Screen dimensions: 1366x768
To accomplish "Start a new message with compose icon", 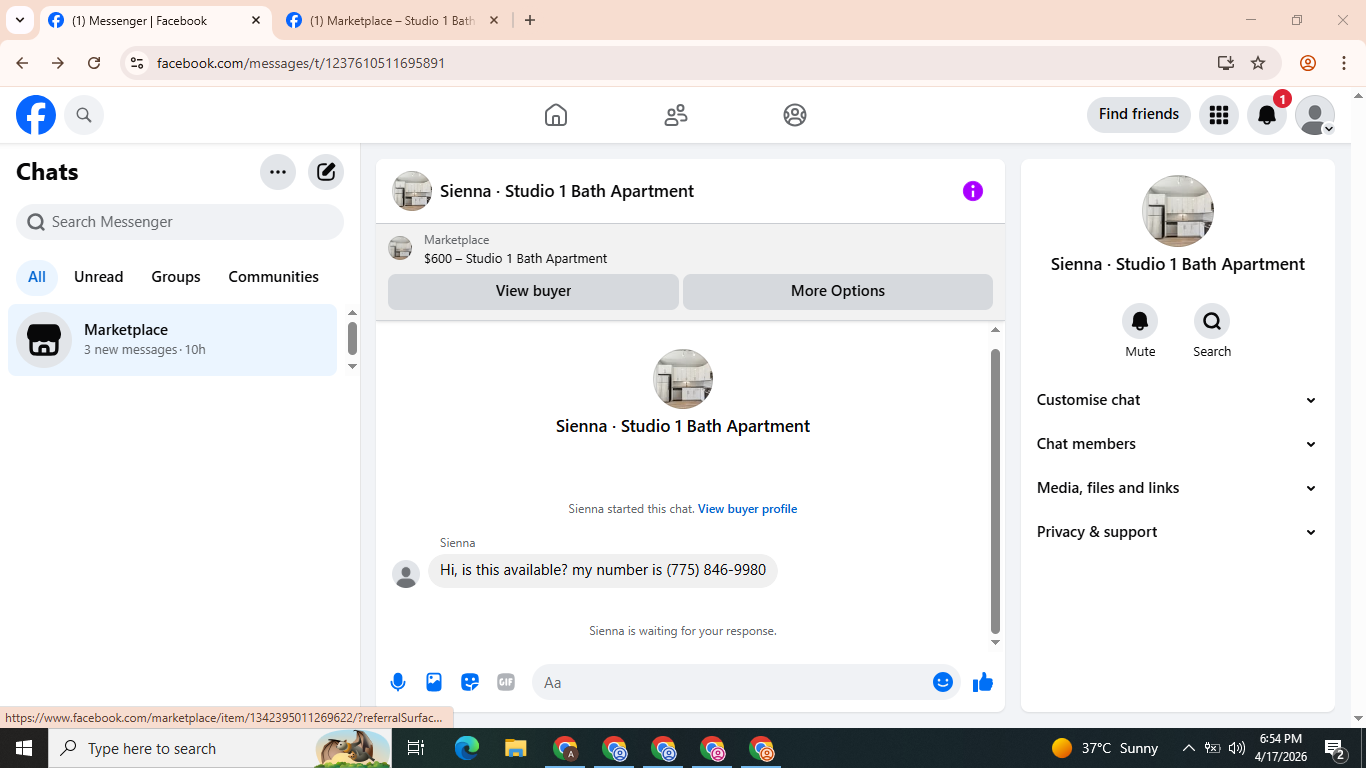I will click(326, 172).
